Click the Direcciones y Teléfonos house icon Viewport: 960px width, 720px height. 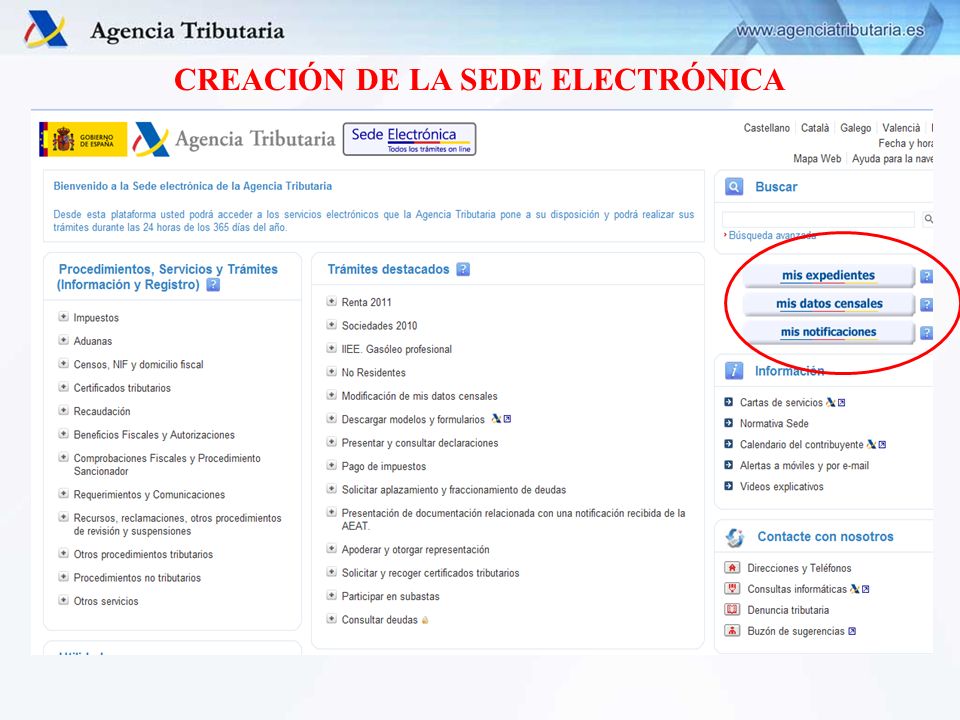coord(732,568)
